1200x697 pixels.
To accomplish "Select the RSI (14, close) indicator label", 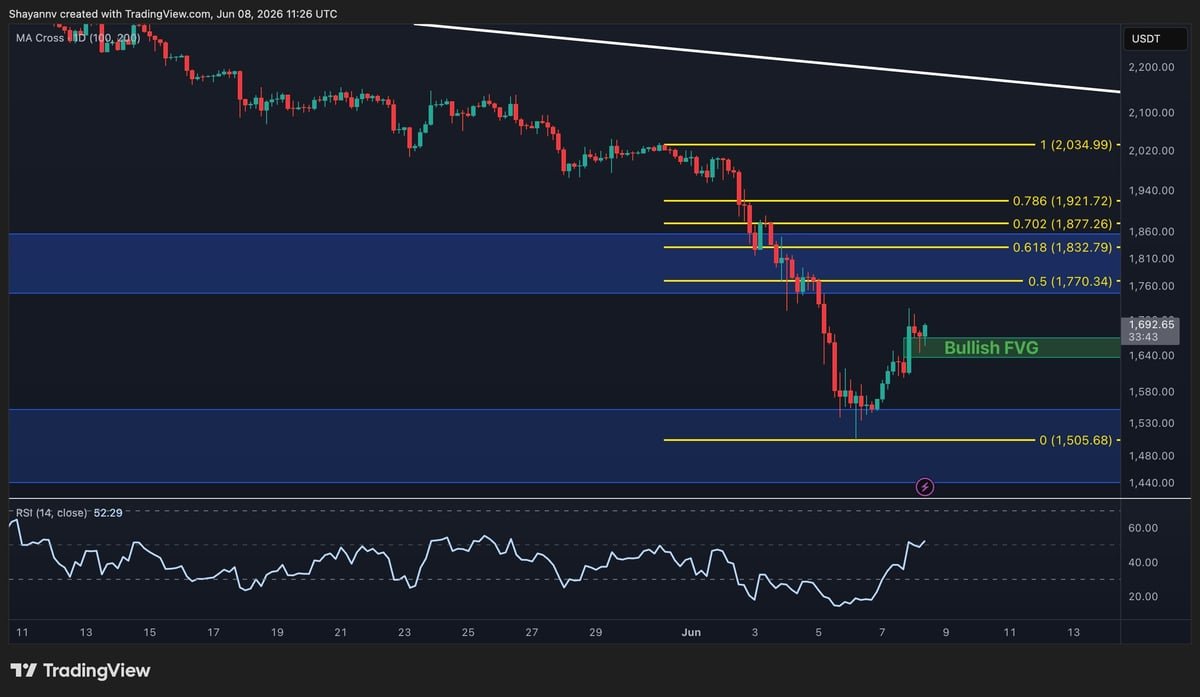I will click(x=51, y=512).
